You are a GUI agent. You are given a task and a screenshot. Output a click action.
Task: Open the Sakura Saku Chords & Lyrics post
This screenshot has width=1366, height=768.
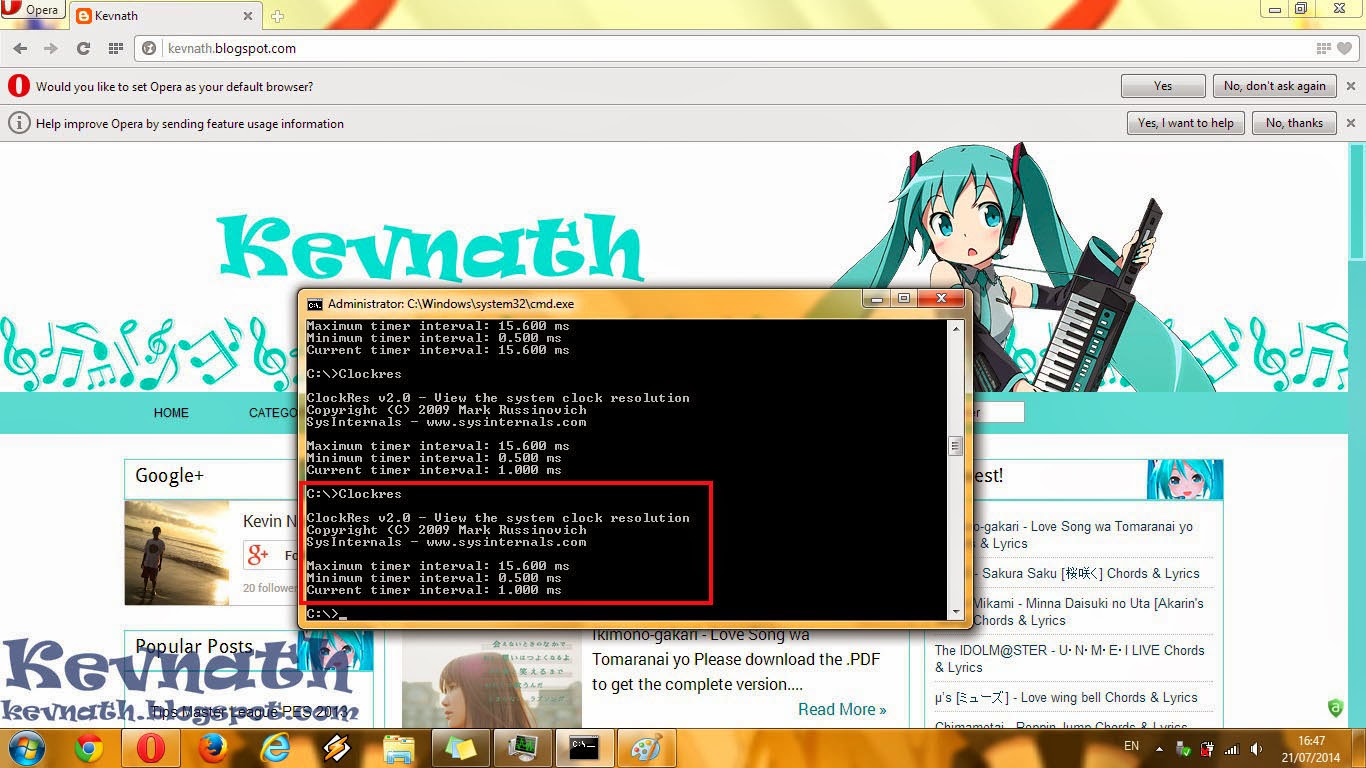(1090, 573)
